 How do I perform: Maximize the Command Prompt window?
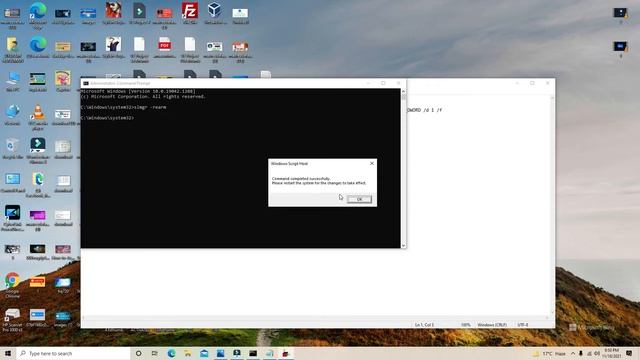(383, 83)
